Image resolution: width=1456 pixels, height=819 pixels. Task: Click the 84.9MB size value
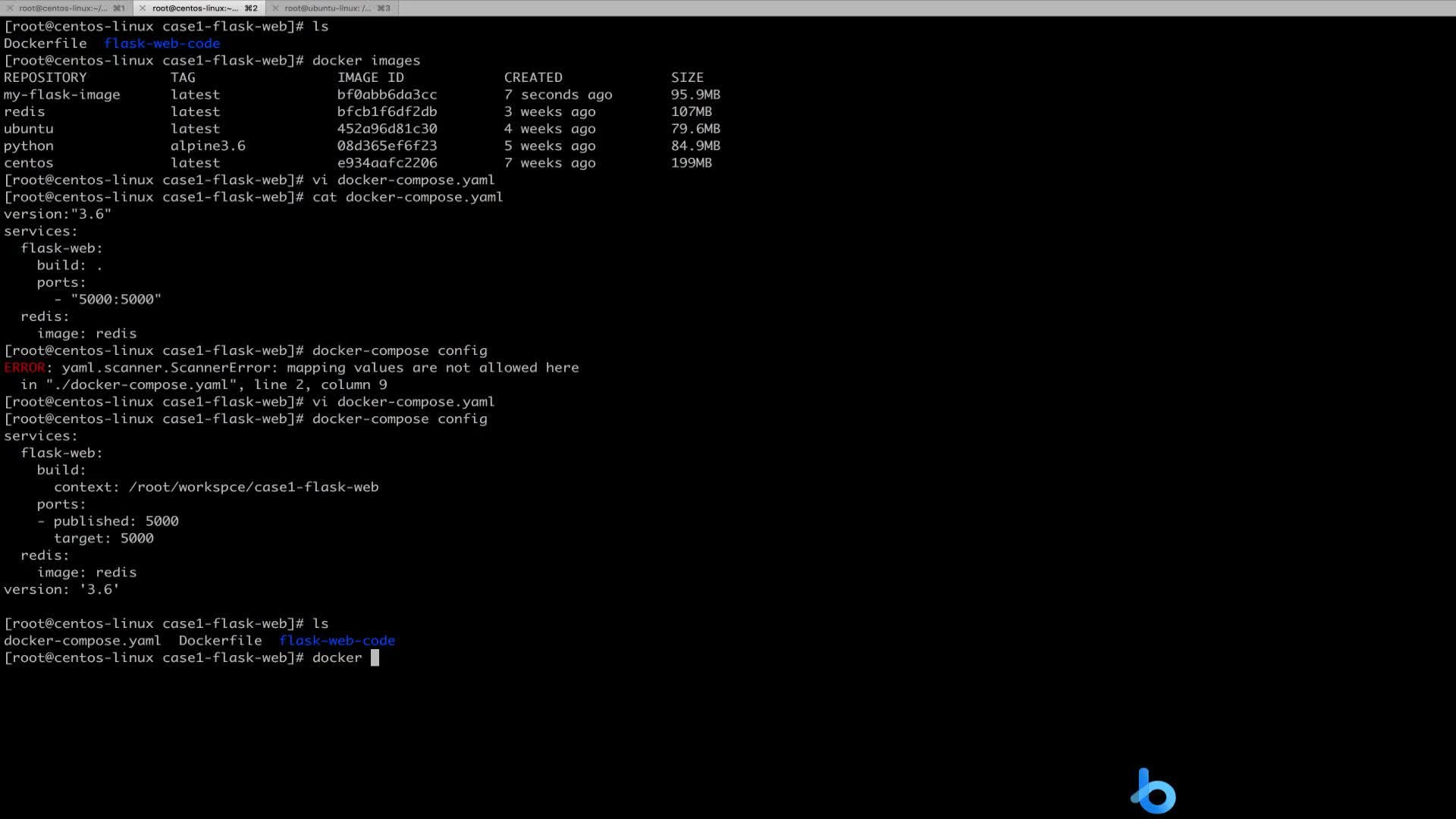(695, 146)
